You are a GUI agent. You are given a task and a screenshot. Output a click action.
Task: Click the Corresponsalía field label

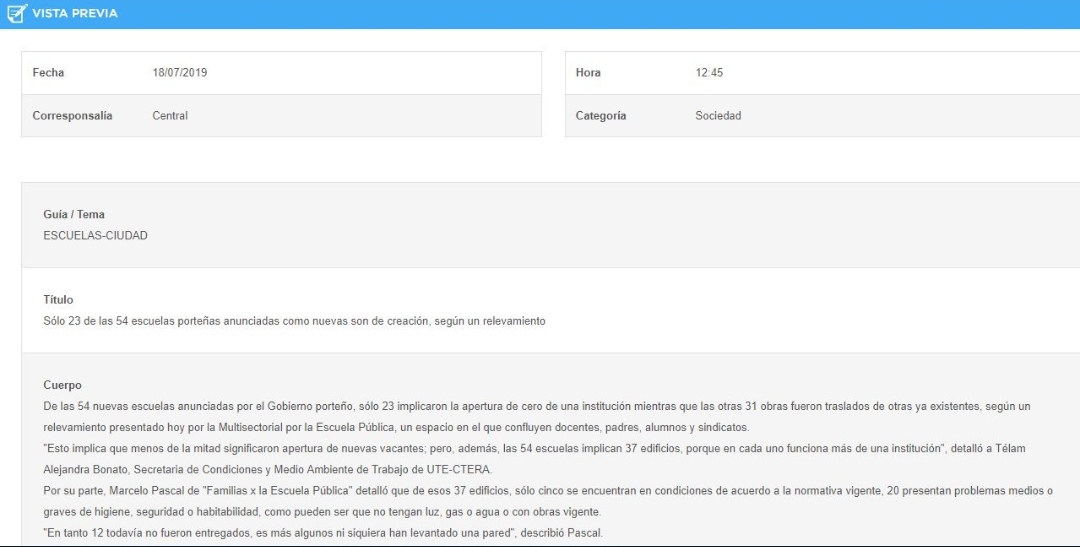click(72, 116)
